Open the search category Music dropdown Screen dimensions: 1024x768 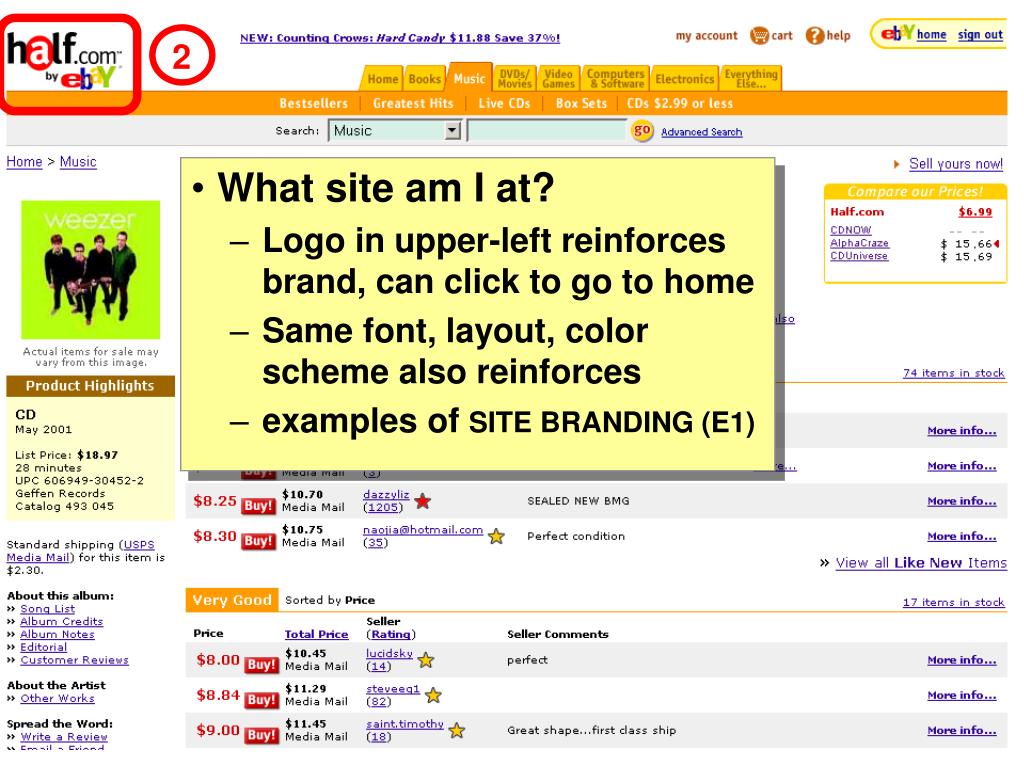pyautogui.click(x=395, y=131)
